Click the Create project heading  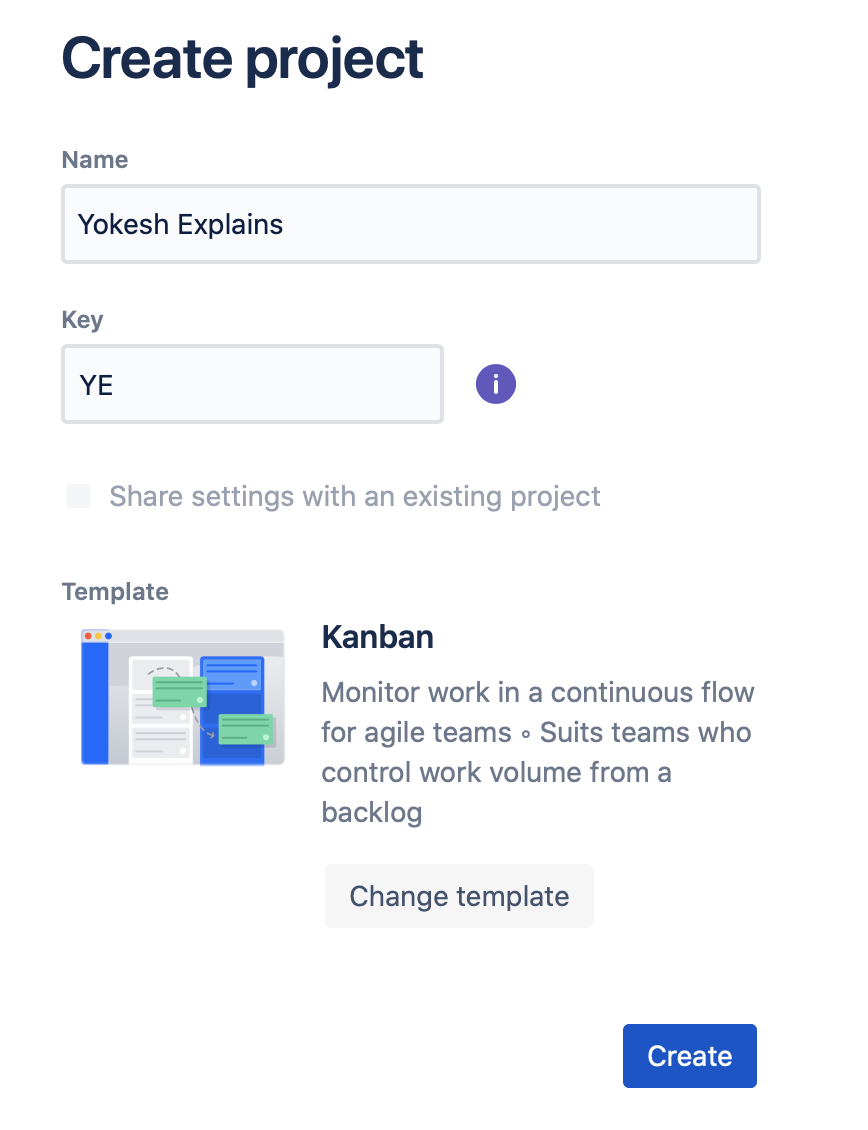pos(243,58)
